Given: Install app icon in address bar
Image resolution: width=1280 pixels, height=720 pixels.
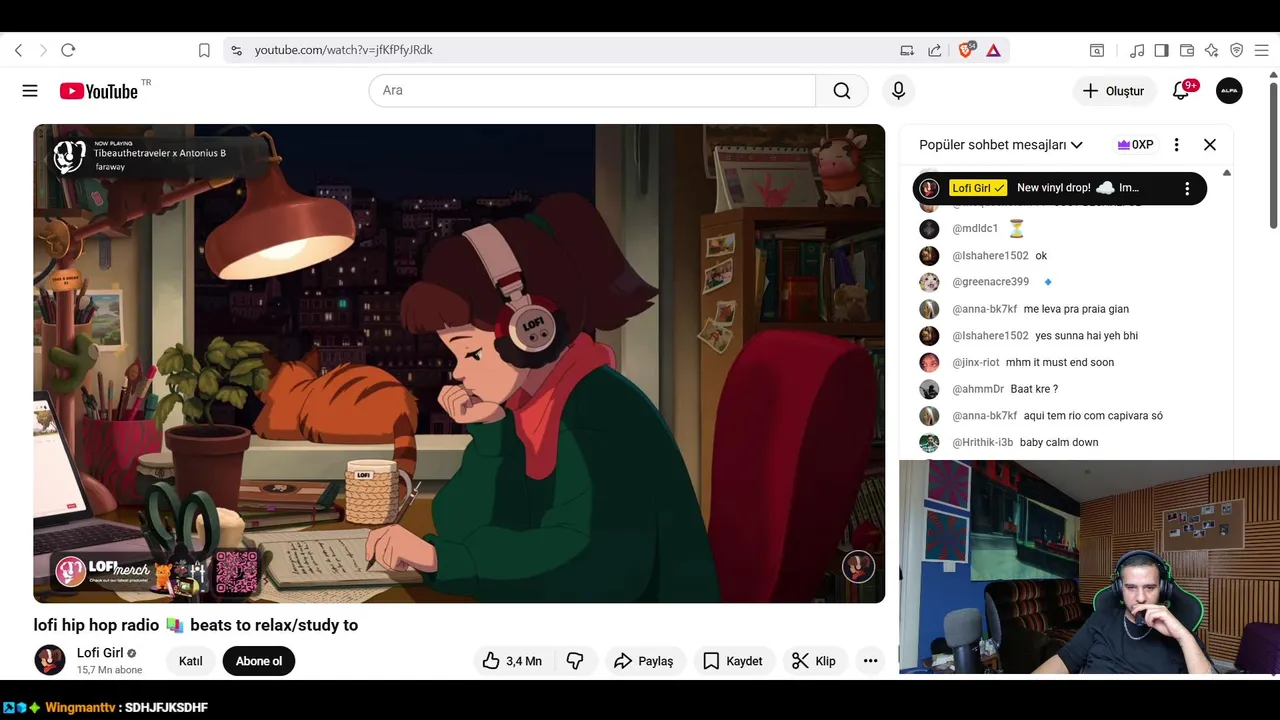Looking at the screenshot, I should [907, 50].
